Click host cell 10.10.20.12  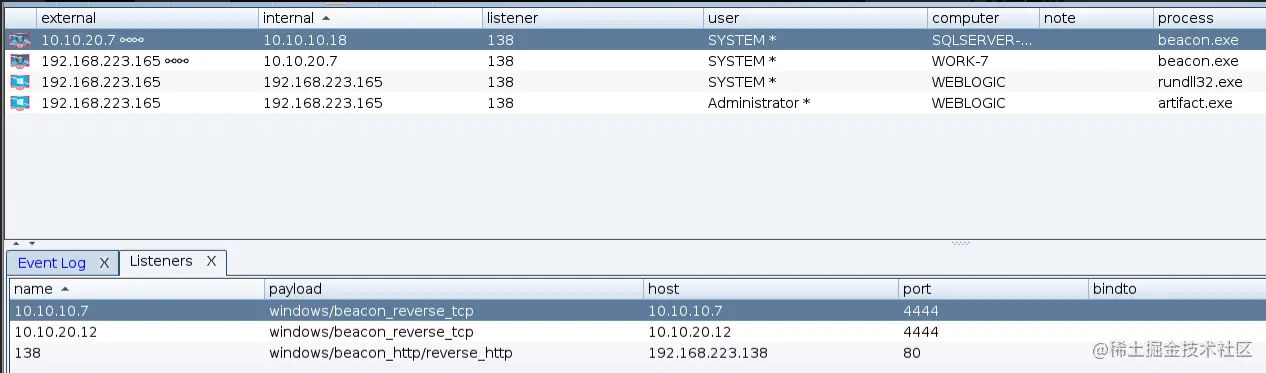(689, 332)
